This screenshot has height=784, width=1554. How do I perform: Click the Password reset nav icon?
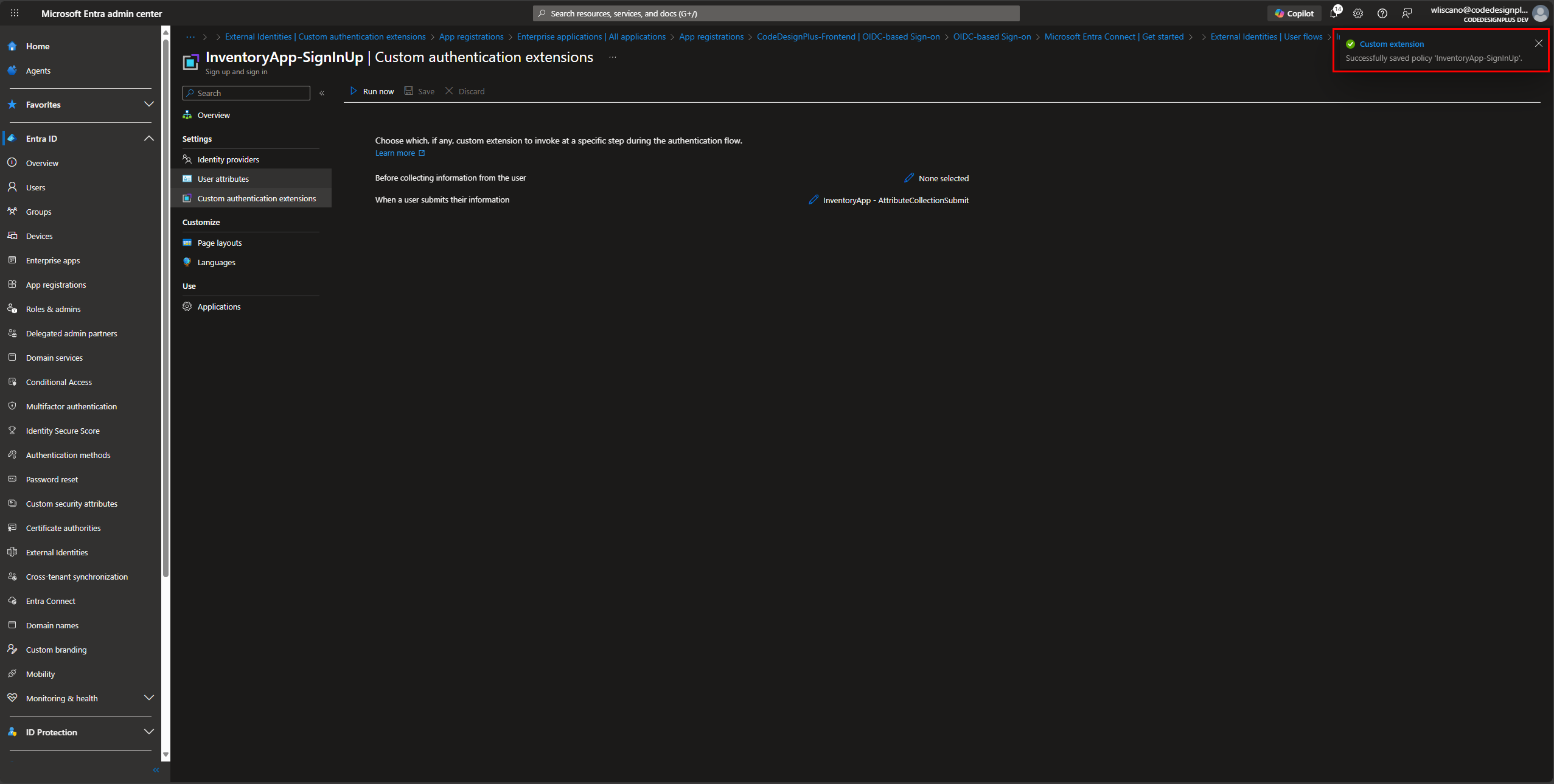pyautogui.click(x=12, y=479)
